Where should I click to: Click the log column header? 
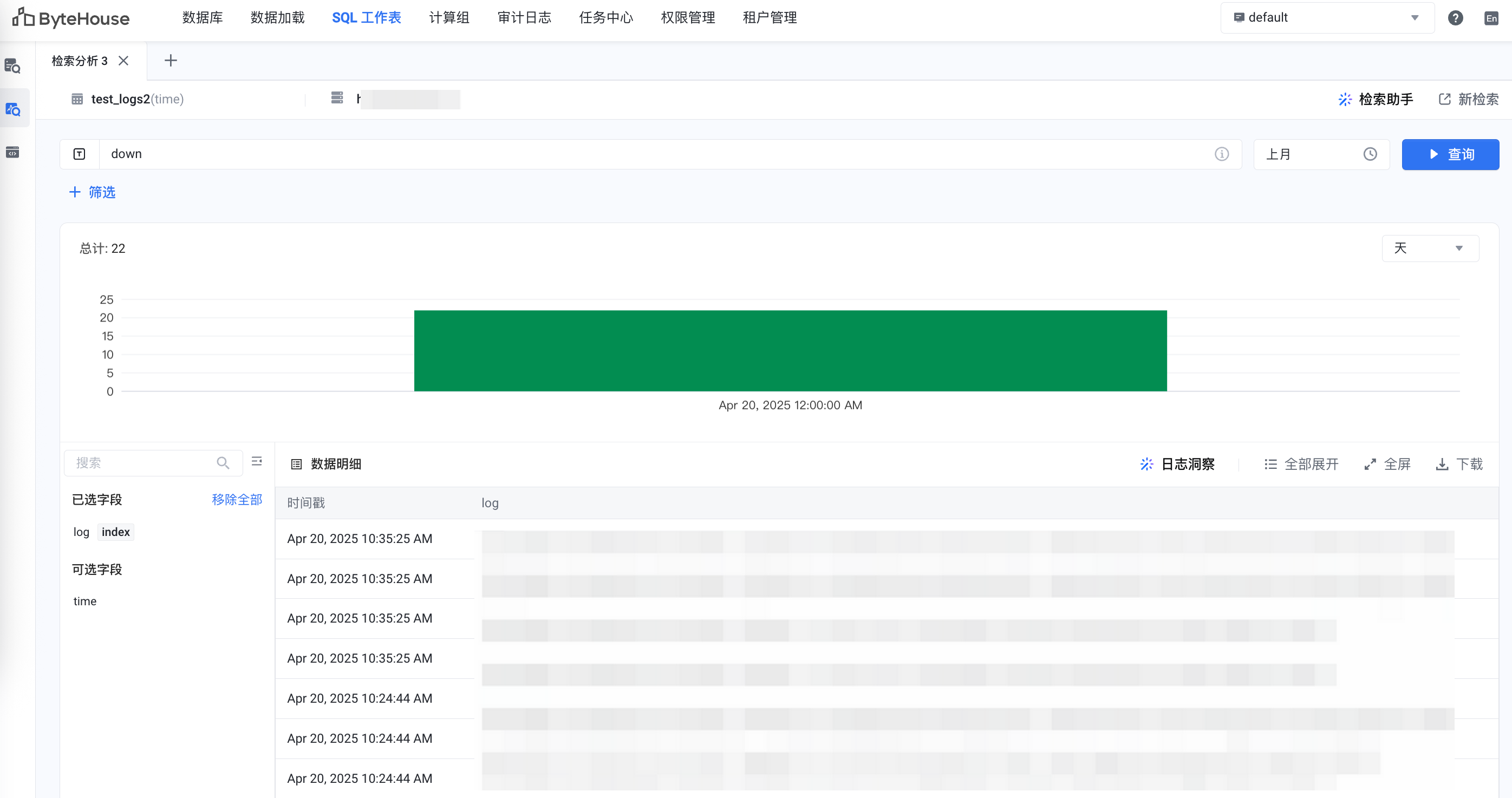click(490, 503)
